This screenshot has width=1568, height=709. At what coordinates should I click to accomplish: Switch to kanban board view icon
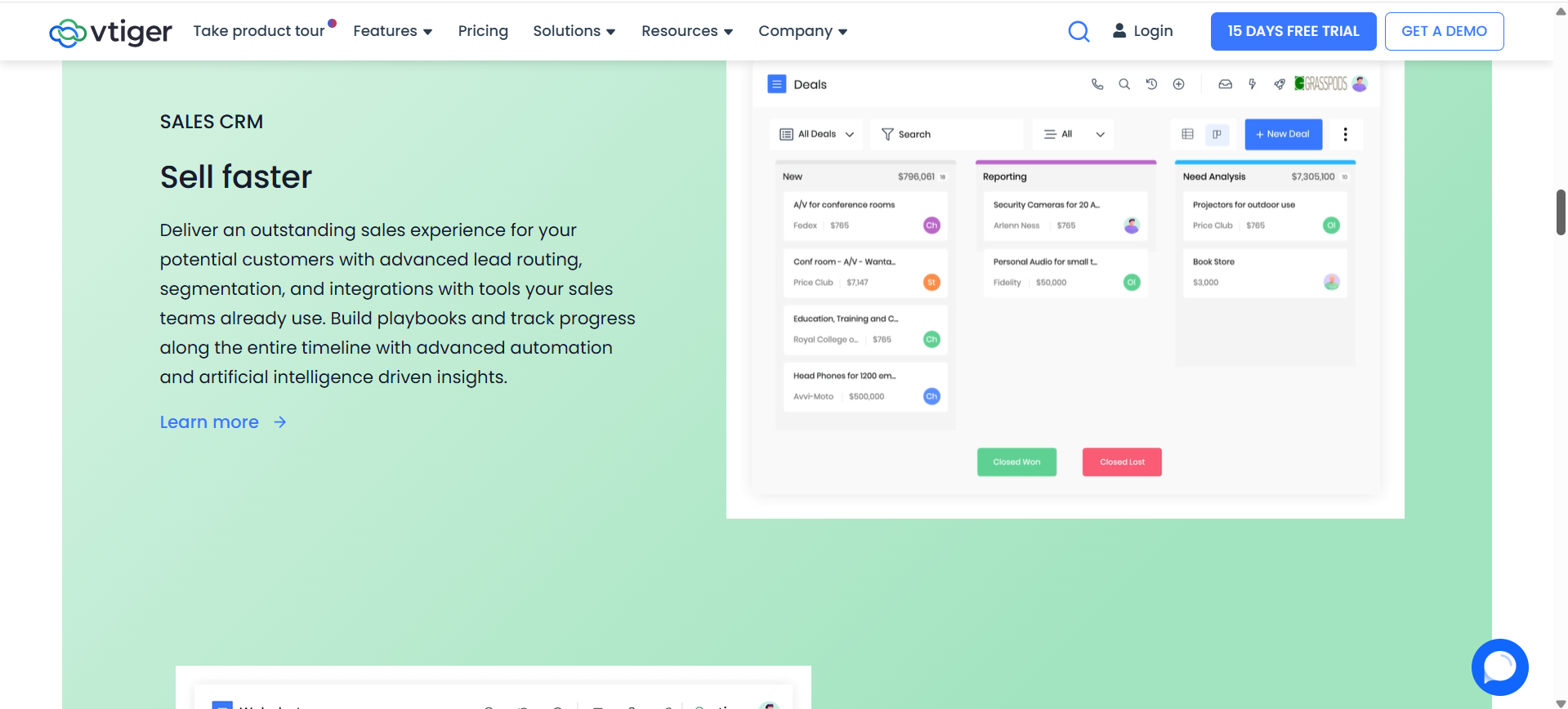point(1217,135)
